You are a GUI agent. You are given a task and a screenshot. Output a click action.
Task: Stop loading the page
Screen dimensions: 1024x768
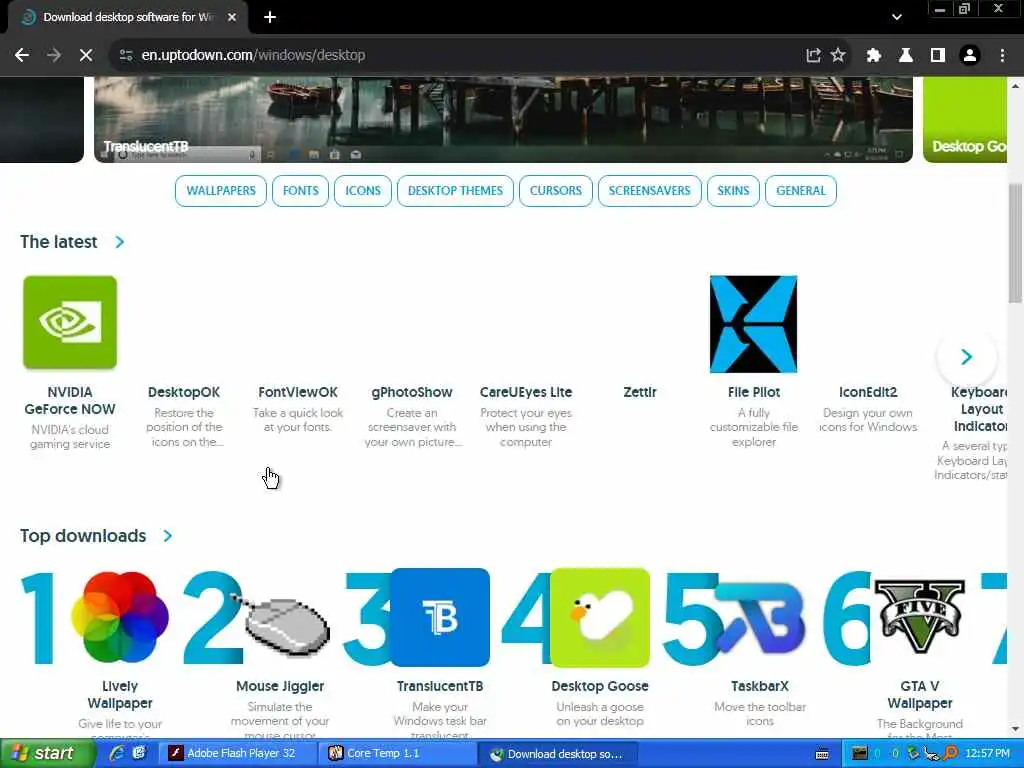86,55
